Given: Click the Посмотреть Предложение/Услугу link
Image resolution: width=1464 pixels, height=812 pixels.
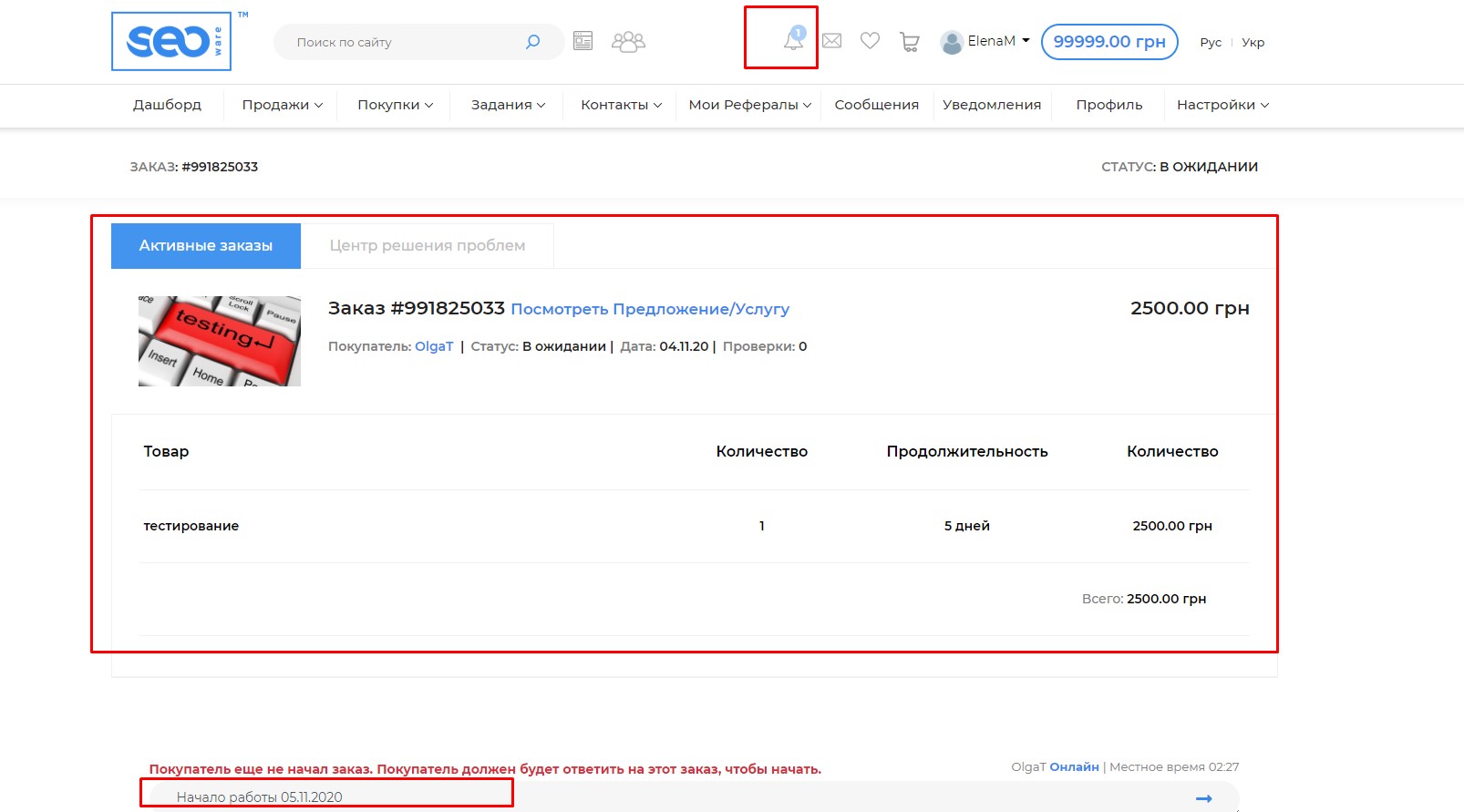Looking at the screenshot, I should [650, 309].
